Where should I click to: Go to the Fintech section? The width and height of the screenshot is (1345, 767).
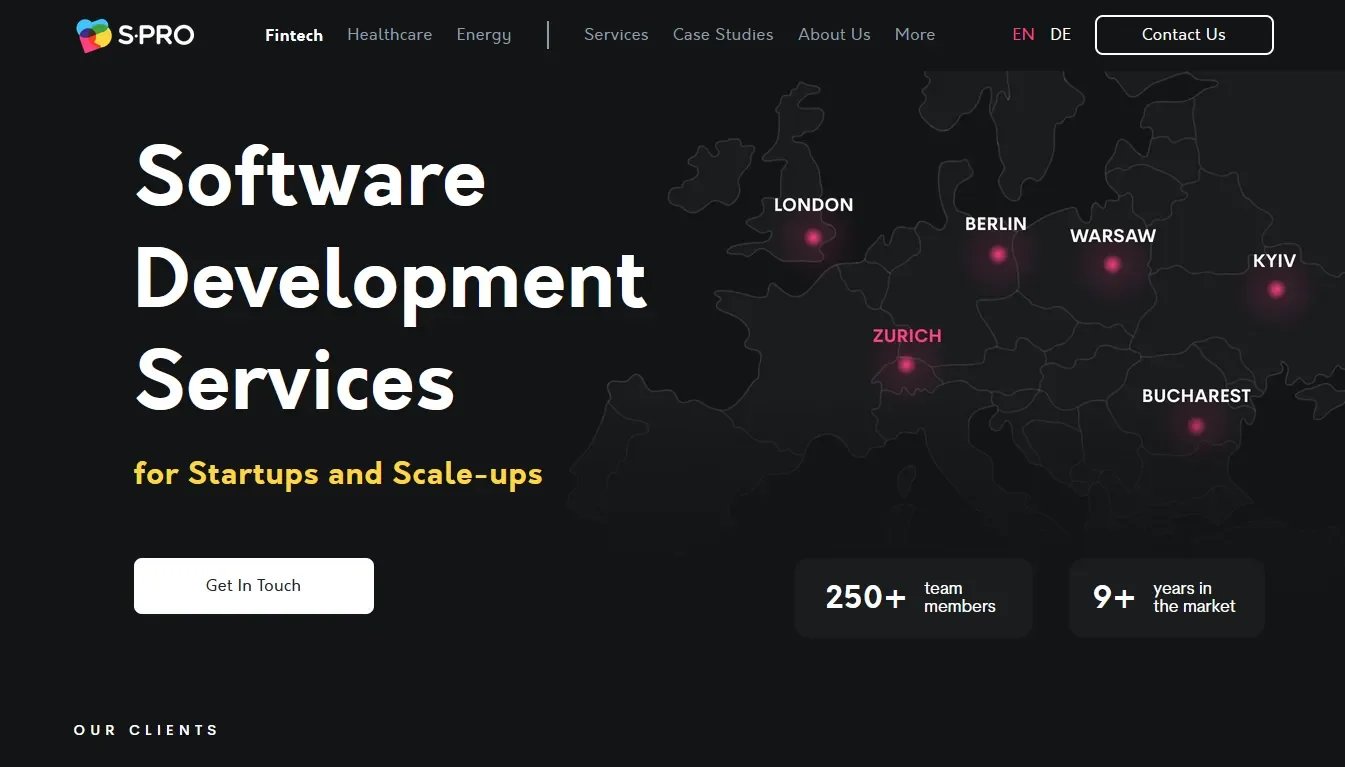tap(294, 35)
